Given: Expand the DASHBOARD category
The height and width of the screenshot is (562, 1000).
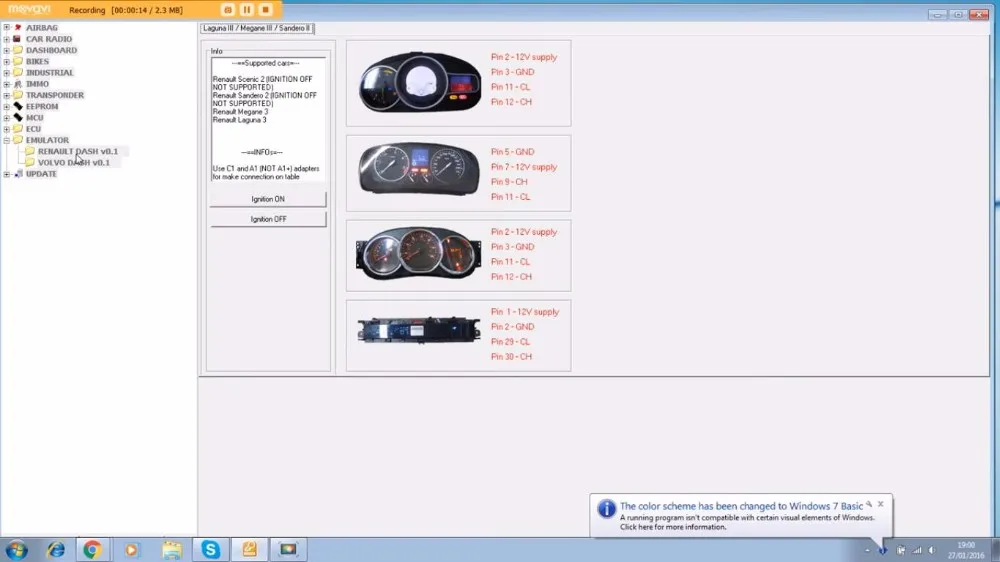Looking at the screenshot, I should coord(6,50).
